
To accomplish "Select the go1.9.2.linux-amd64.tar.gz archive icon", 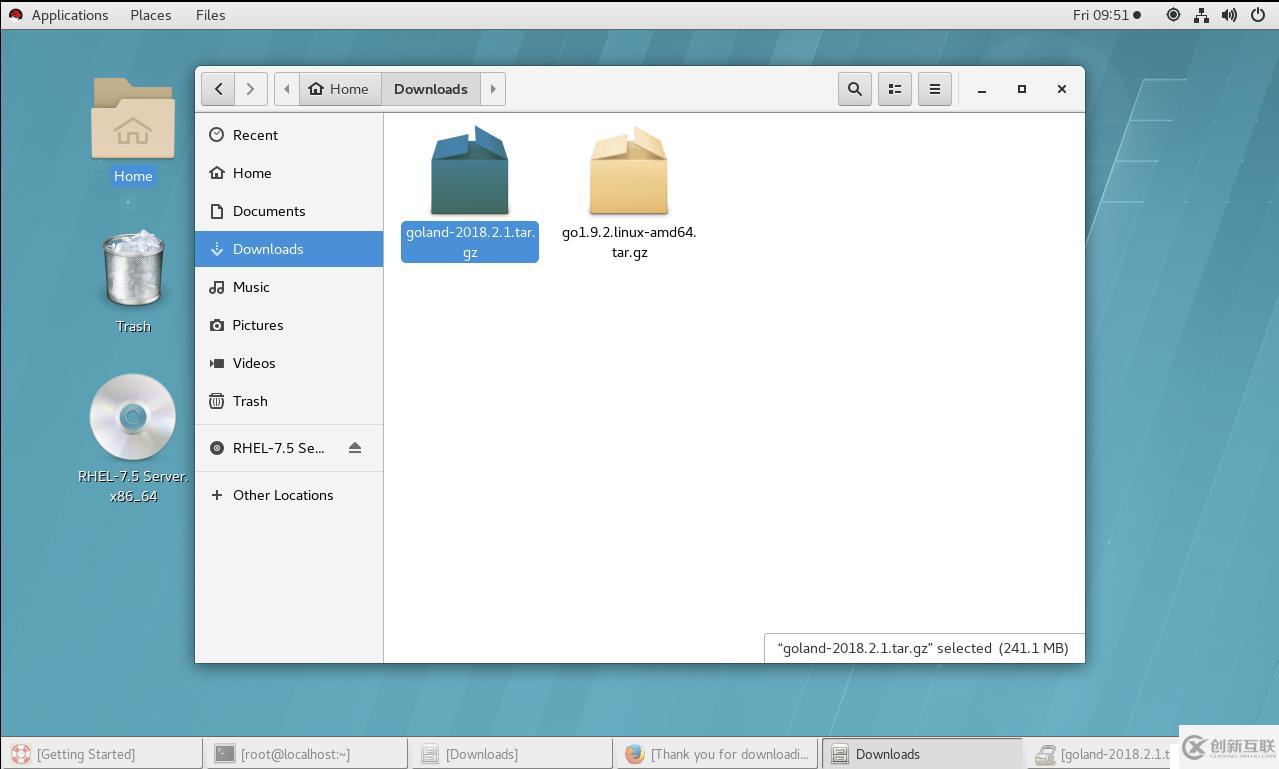I will click(x=629, y=170).
